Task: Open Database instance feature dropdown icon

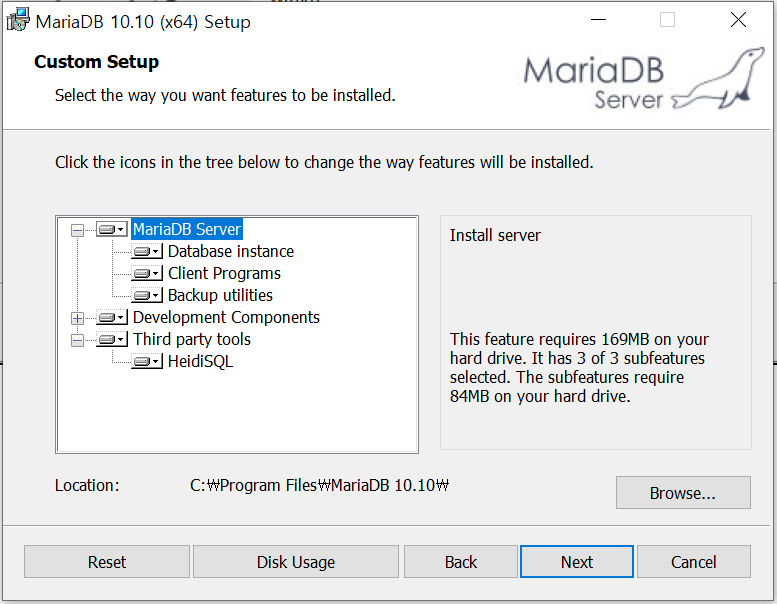Action: (x=147, y=252)
